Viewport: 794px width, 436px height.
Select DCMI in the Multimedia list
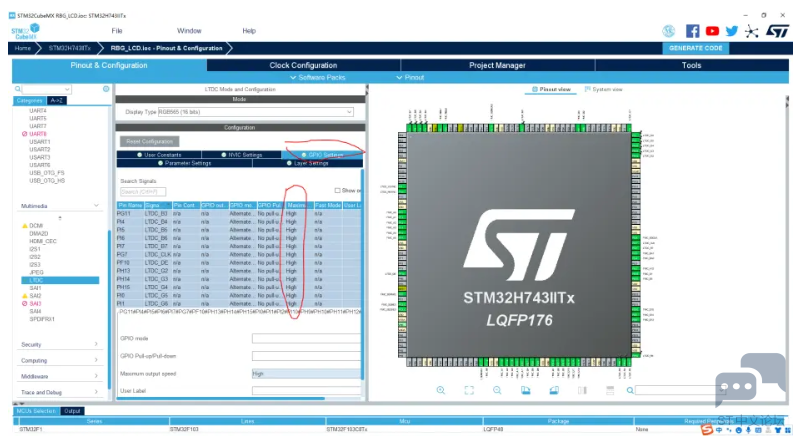36,225
